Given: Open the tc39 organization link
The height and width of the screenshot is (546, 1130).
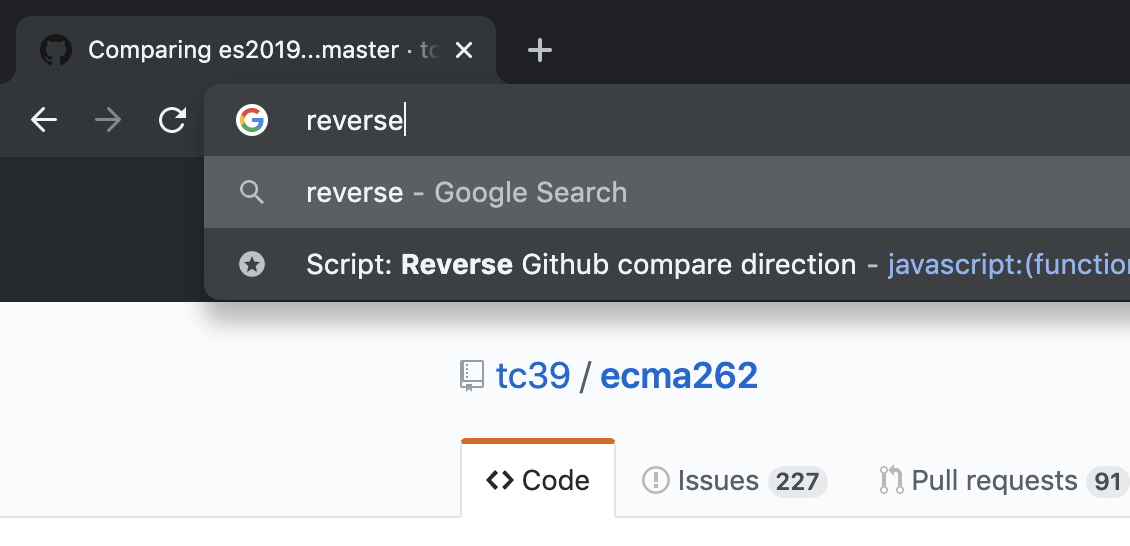Looking at the screenshot, I should point(533,376).
